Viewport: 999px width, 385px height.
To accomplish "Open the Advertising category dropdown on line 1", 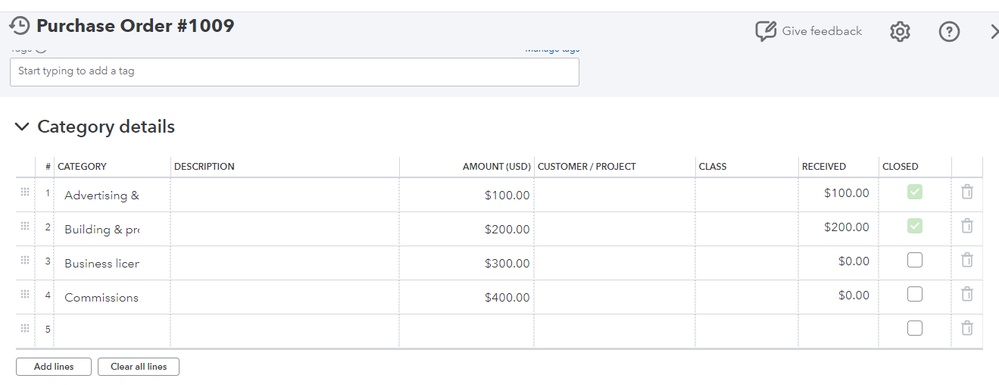I will [112, 195].
